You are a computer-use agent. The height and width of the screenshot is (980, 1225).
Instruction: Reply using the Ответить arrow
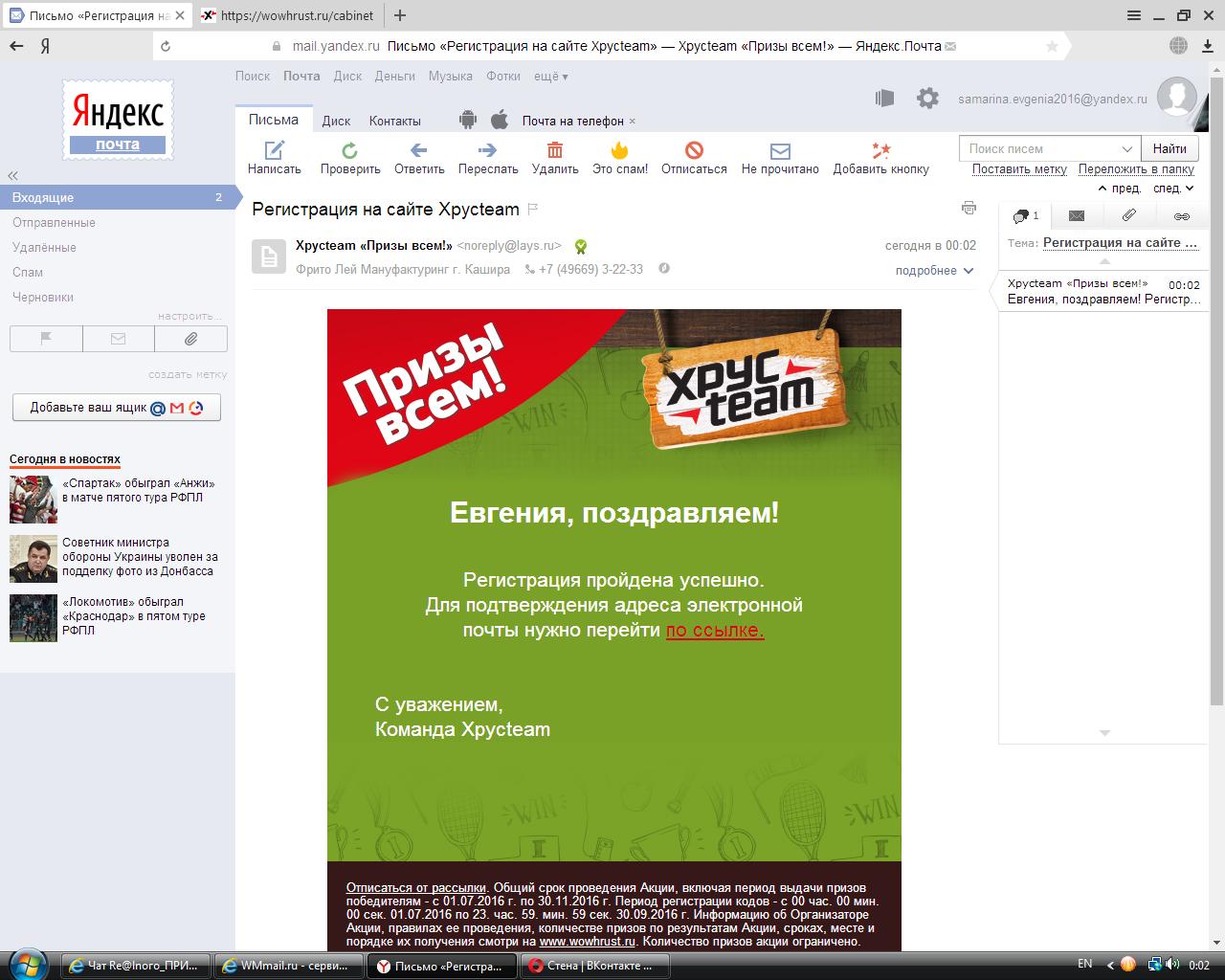pyautogui.click(x=418, y=150)
